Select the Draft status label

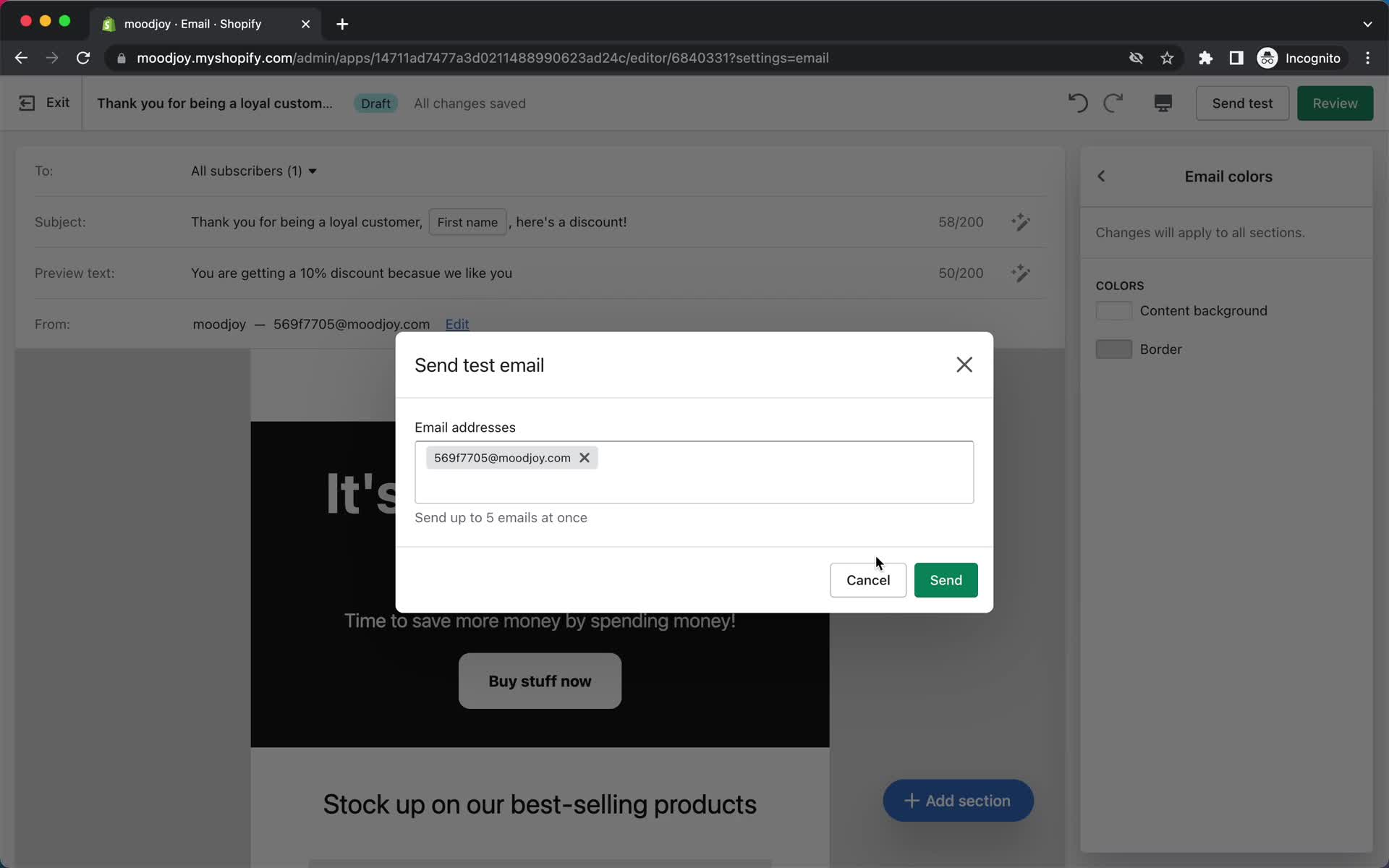point(376,103)
